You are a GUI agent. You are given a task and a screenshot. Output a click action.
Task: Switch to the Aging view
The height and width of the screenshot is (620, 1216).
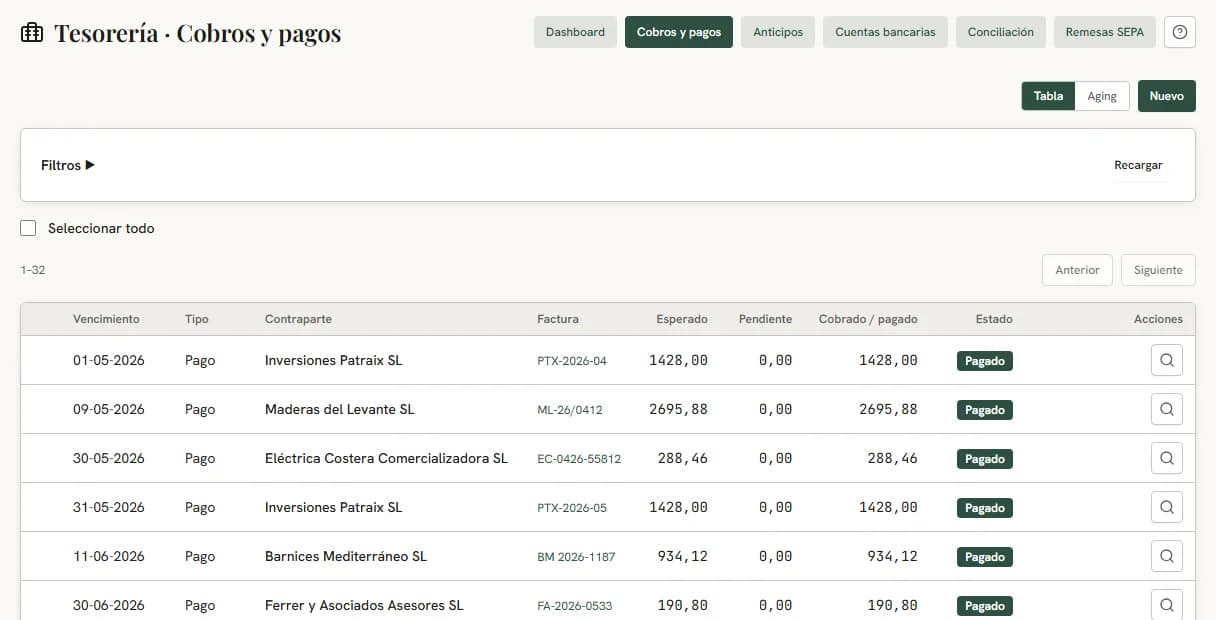(x=1102, y=96)
